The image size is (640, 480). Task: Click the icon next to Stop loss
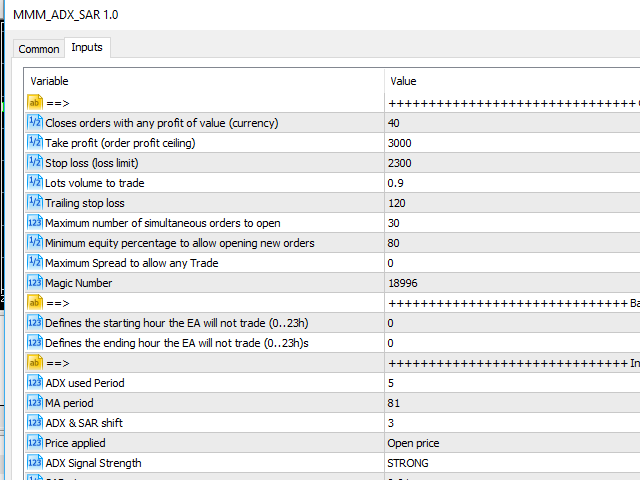click(x=35, y=163)
